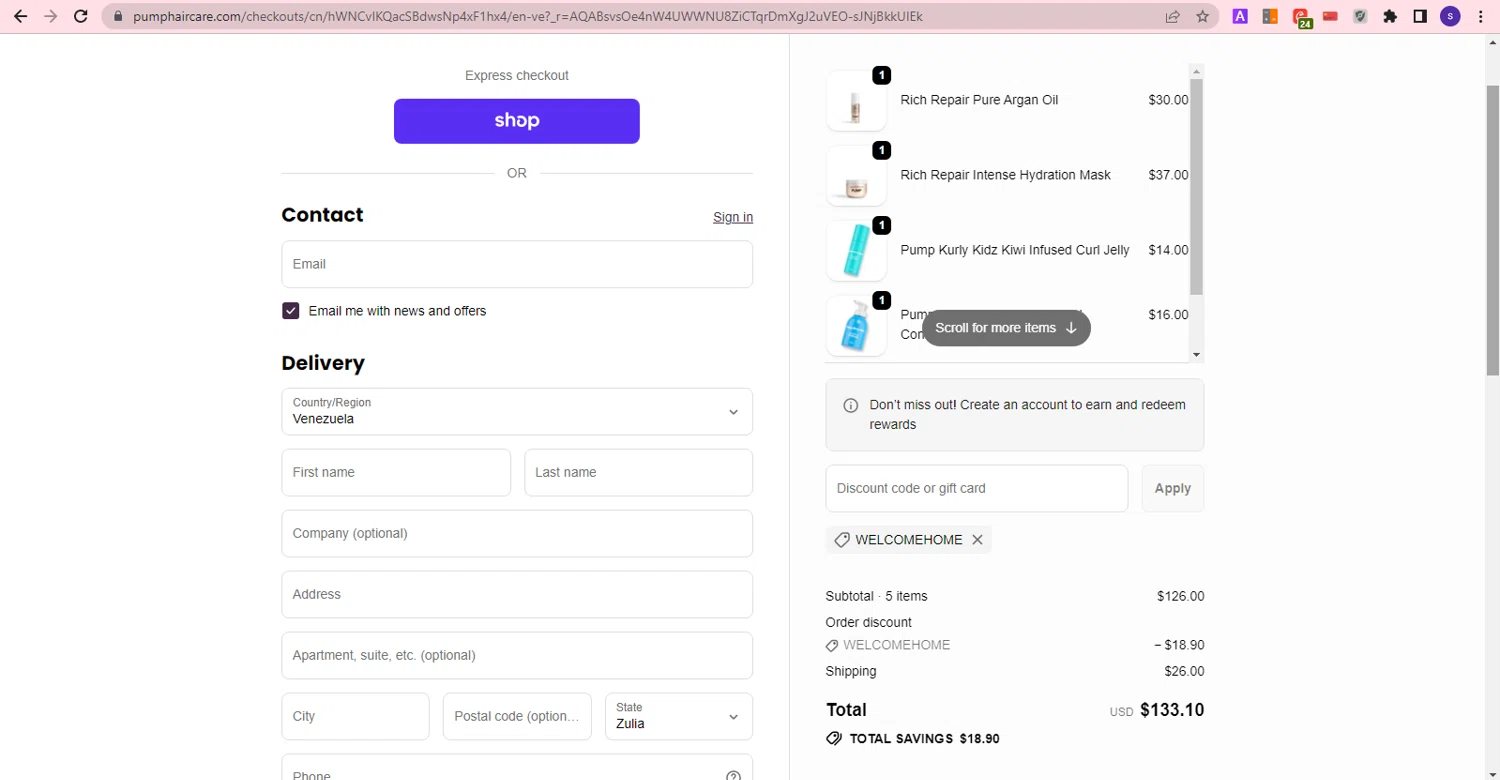The height and width of the screenshot is (780, 1500).
Task: Click the orange grid extension icon
Action: tap(1270, 16)
